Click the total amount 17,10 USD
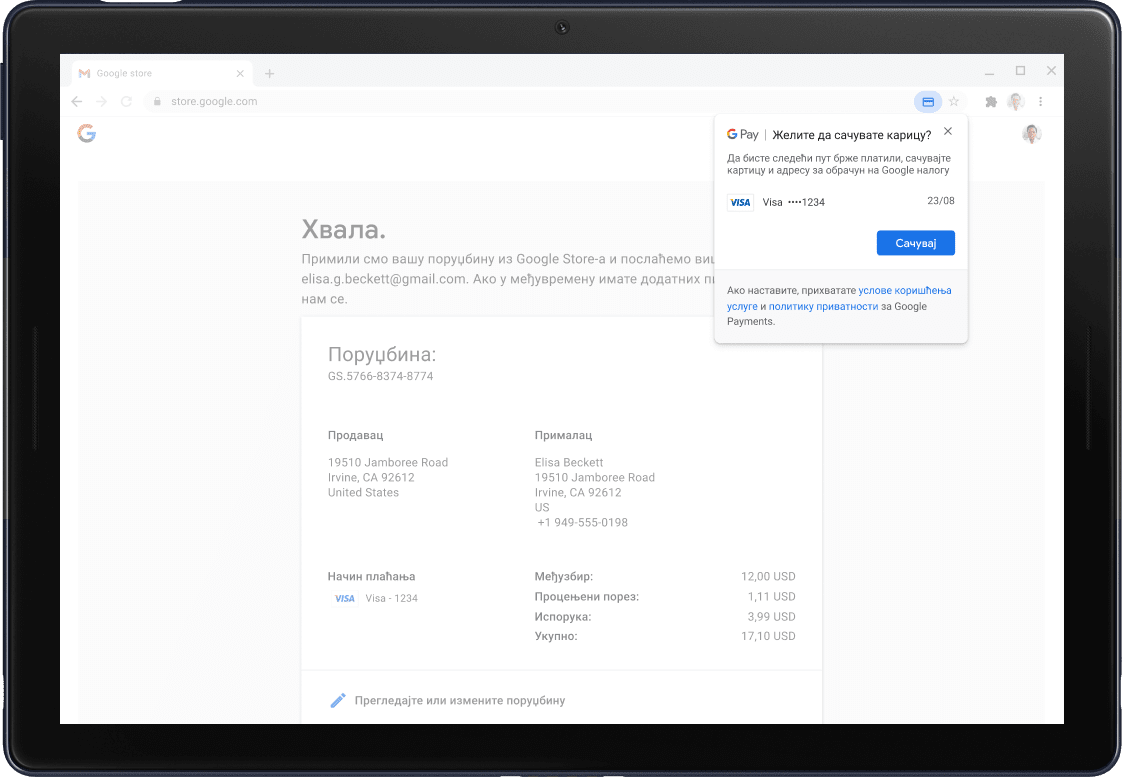The width and height of the screenshot is (1122, 777). 769,636
